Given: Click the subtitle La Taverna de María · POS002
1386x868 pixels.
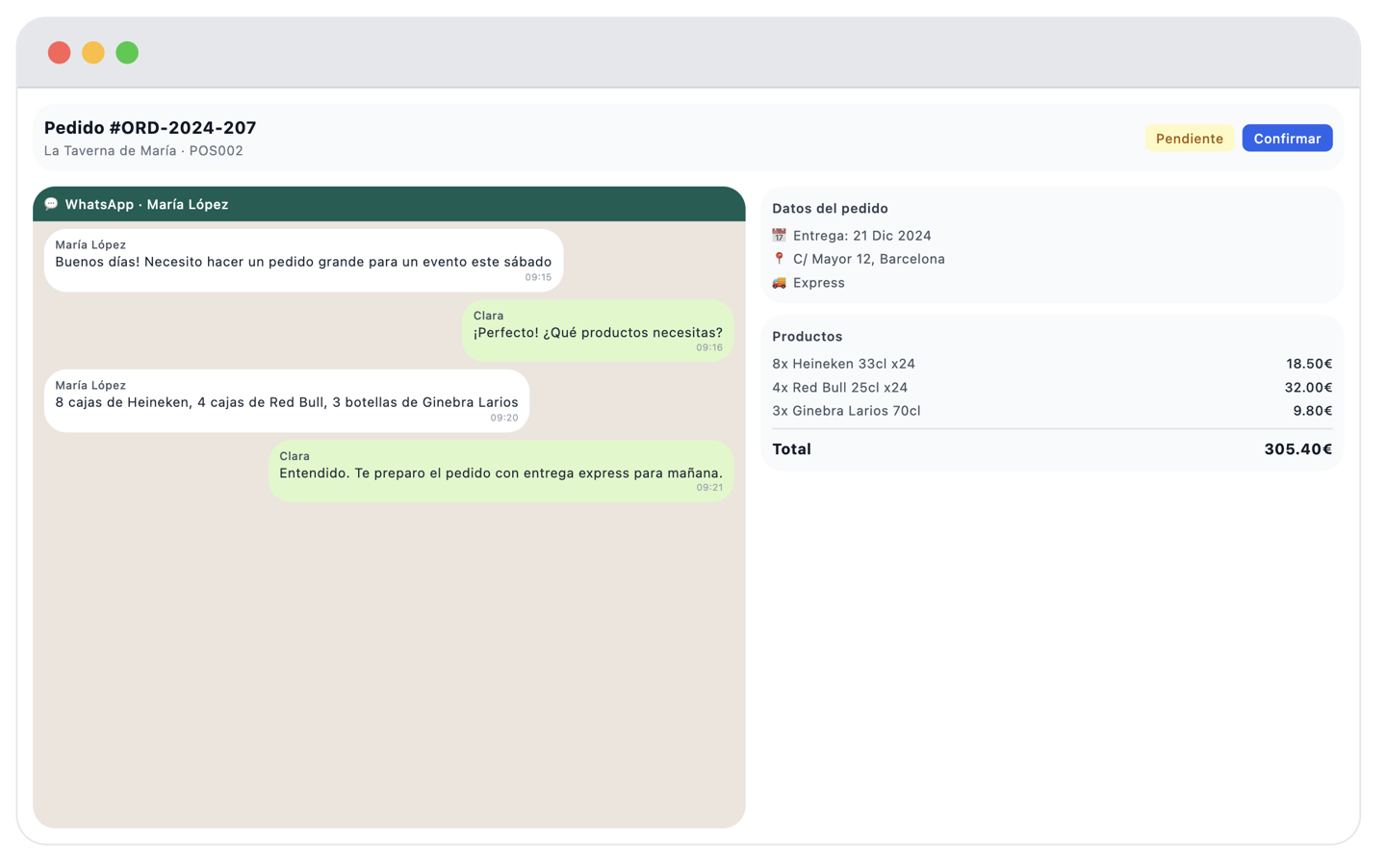Looking at the screenshot, I should coord(143,151).
